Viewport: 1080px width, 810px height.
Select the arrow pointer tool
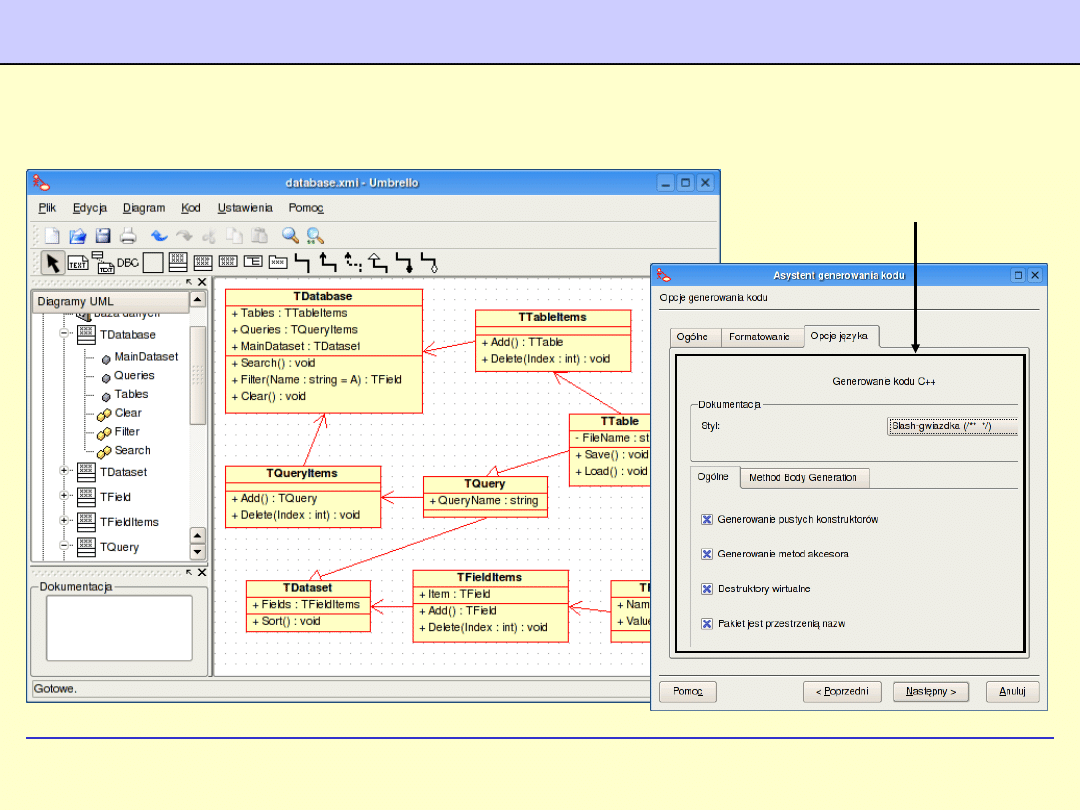(x=53, y=263)
